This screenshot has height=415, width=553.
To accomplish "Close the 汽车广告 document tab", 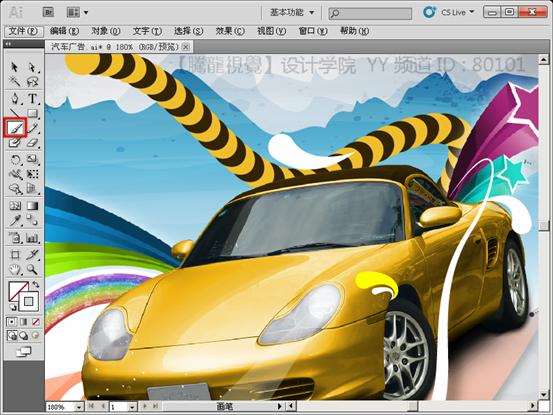I will [186, 47].
